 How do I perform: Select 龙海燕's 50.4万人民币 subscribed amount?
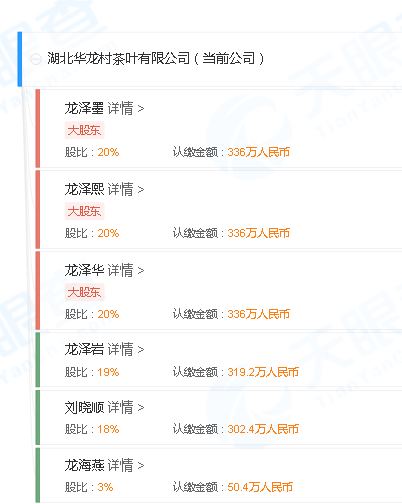coord(260,487)
